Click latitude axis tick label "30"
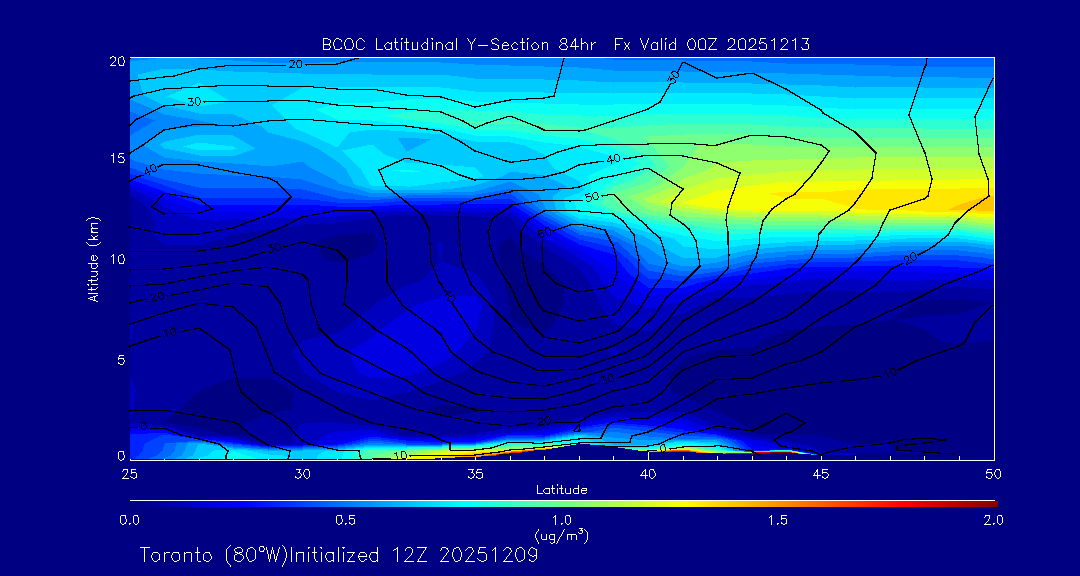 click(x=302, y=474)
